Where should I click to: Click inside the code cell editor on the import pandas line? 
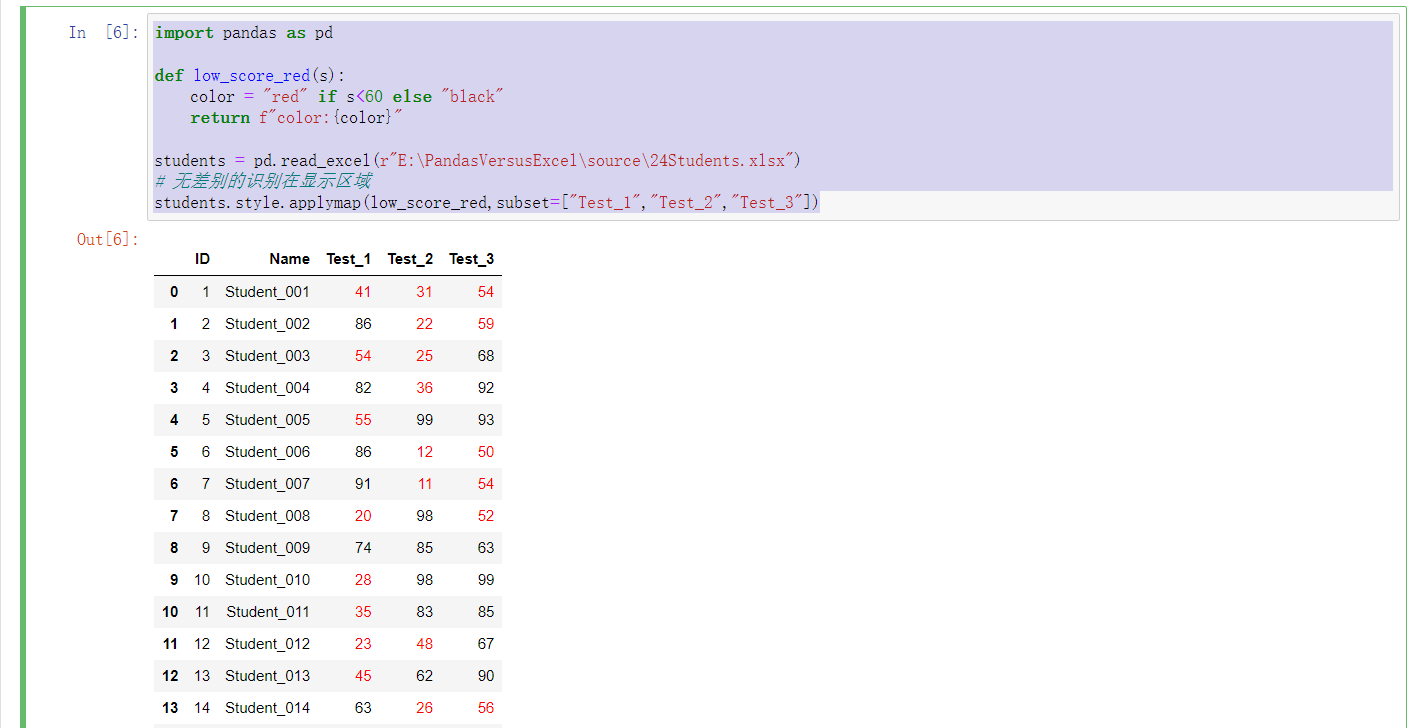coord(244,33)
